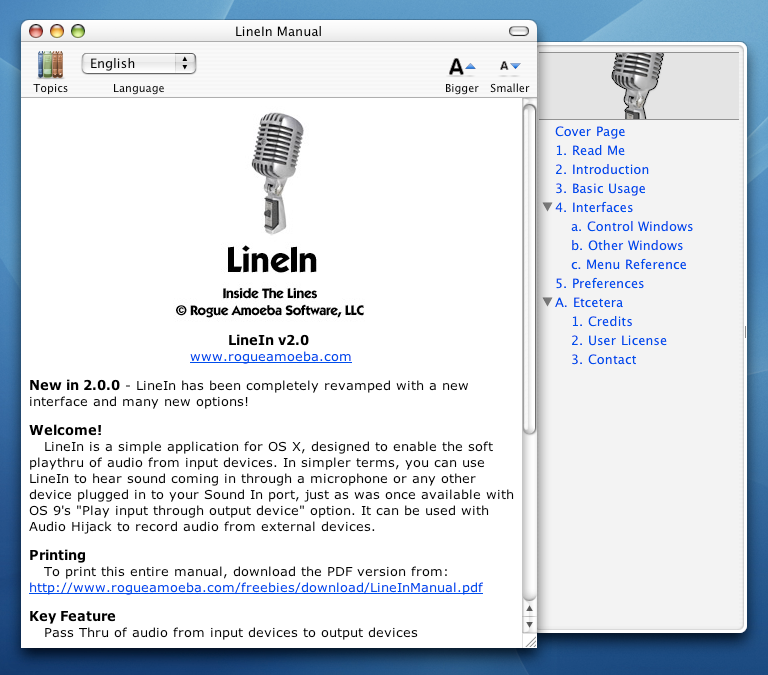The image size is (768, 675).
Task: Open the Topics drawer books icon
Action: [50, 64]
